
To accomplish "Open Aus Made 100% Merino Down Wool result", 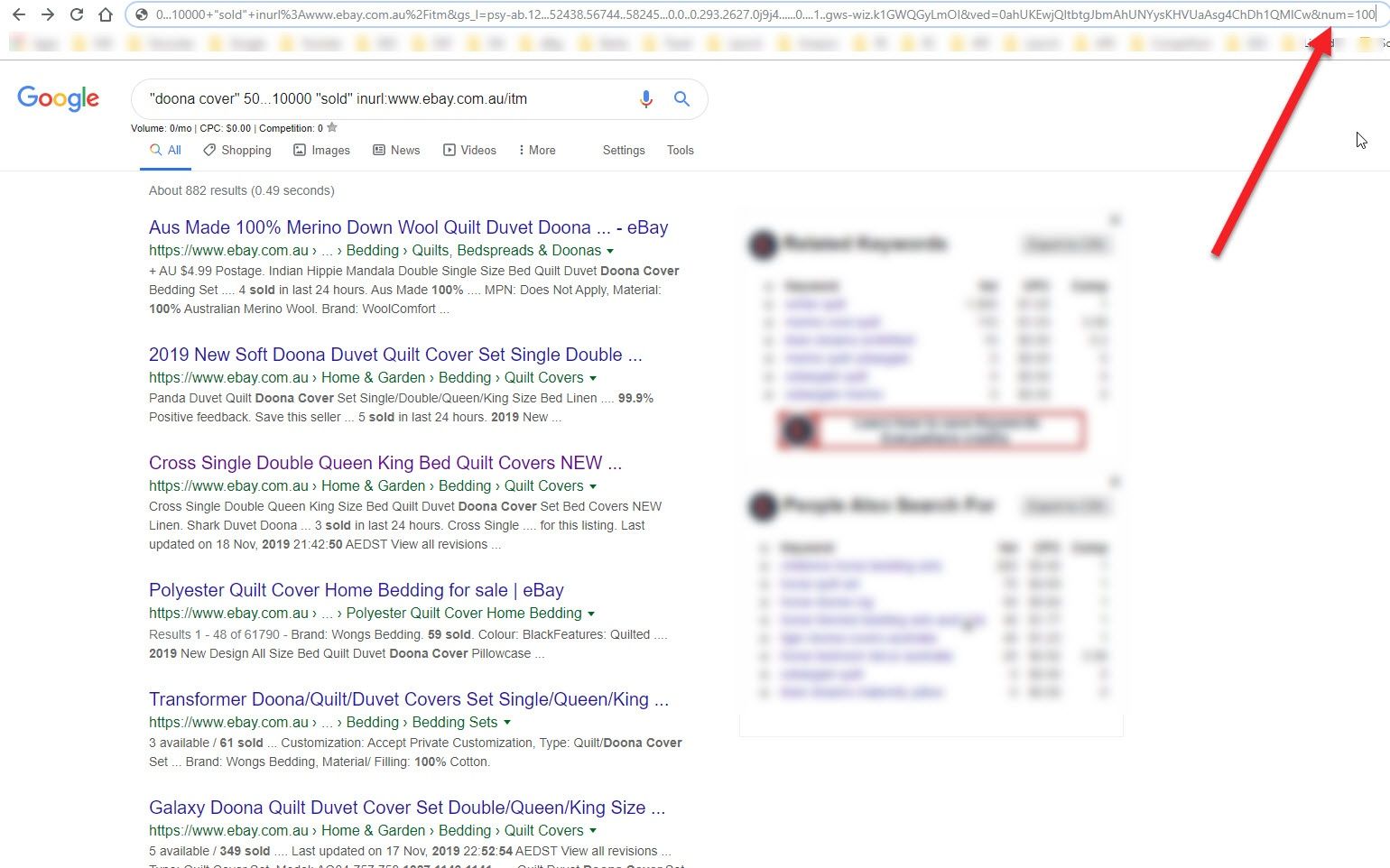I will pyautogui.click(x=408, y=227).
